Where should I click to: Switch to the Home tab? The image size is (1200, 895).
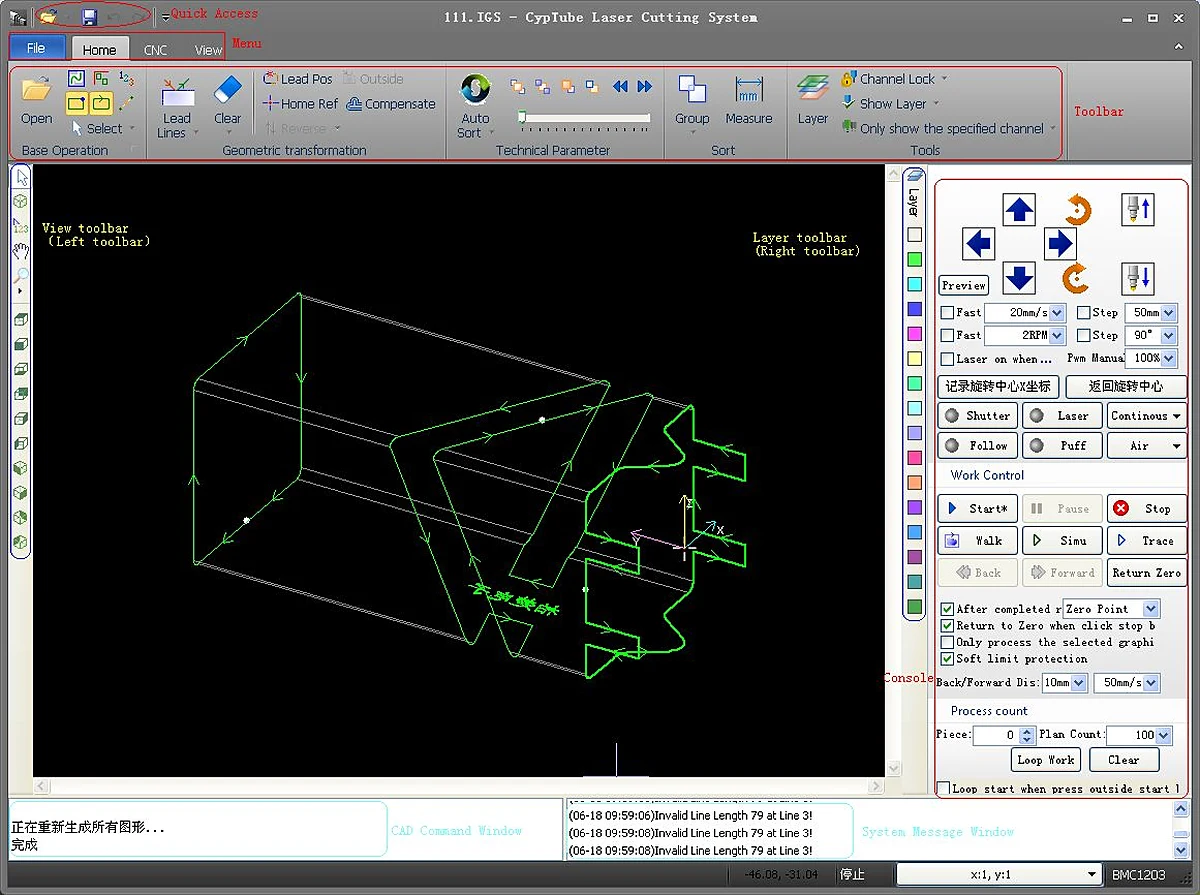[100, 50]
